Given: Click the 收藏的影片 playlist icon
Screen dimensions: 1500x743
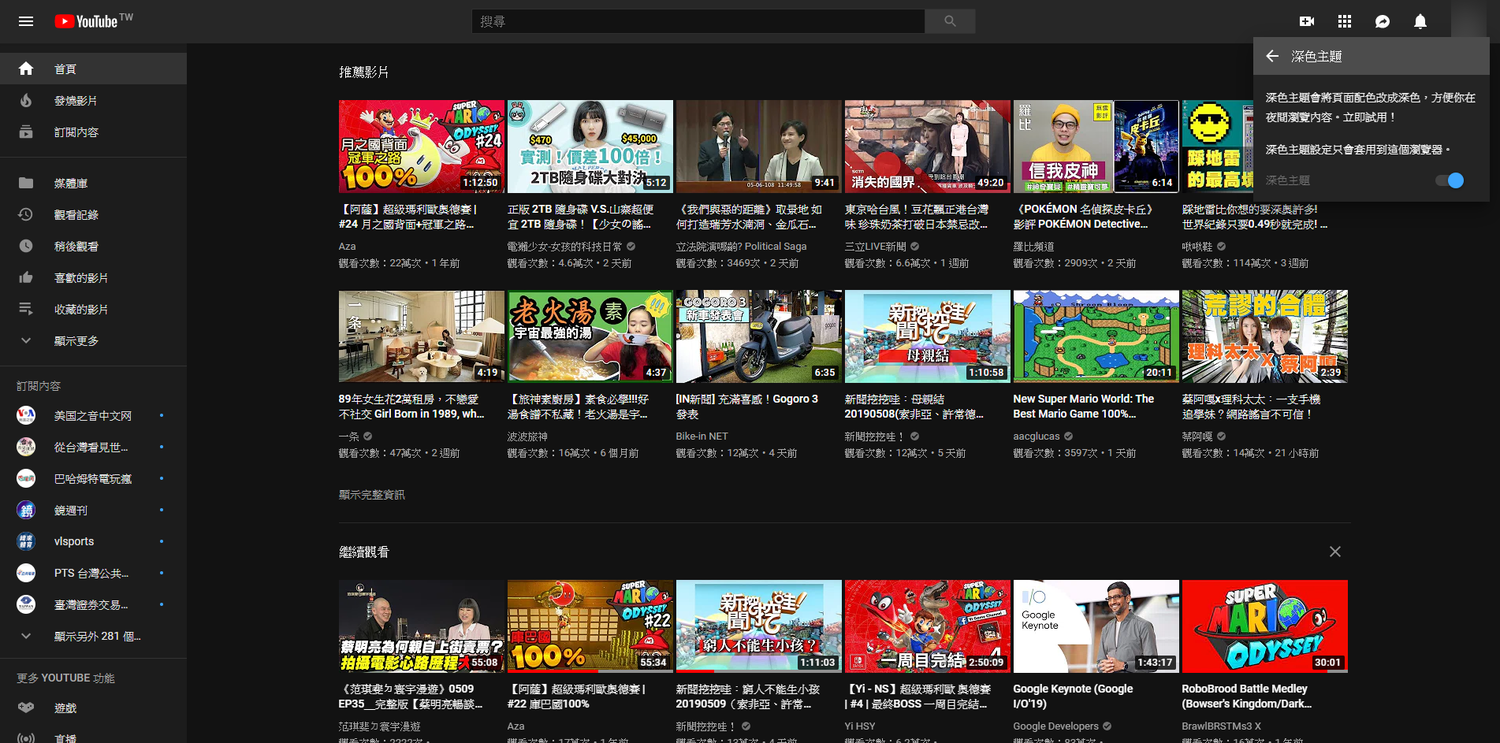Looking at the screenshot, I should pos(26,309).
